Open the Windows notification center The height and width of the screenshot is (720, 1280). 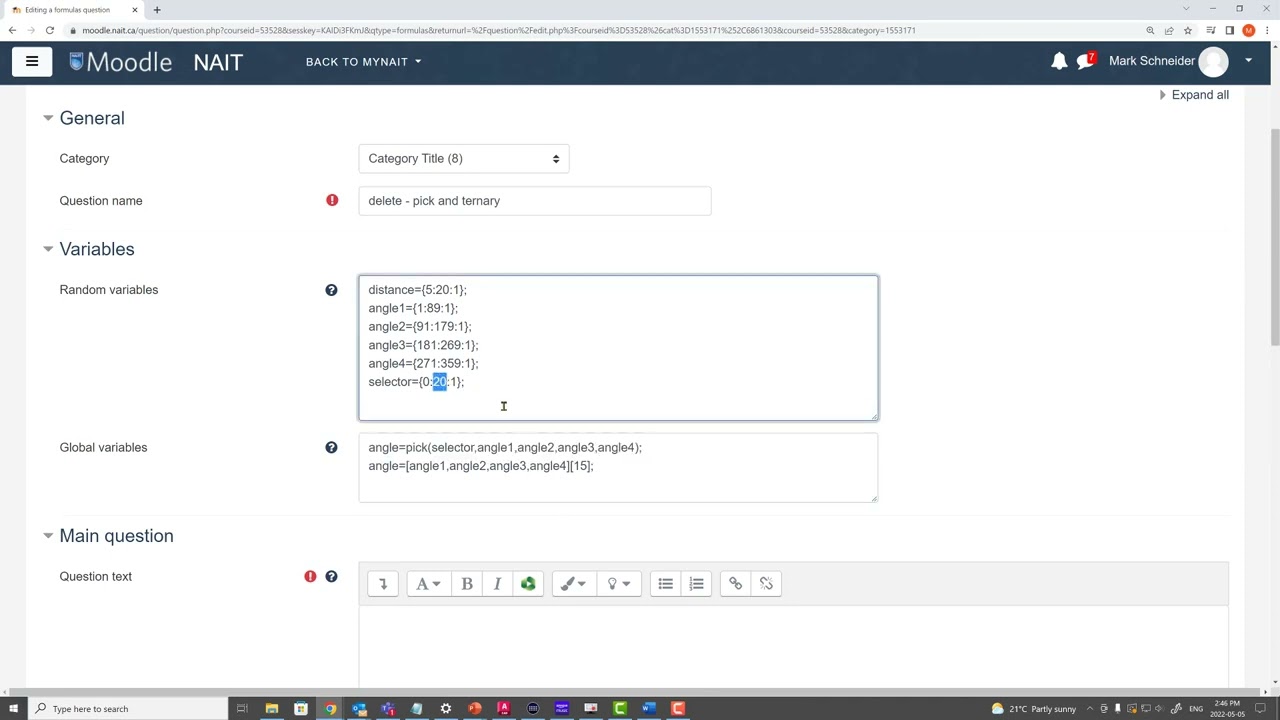tap(1261, 709)
